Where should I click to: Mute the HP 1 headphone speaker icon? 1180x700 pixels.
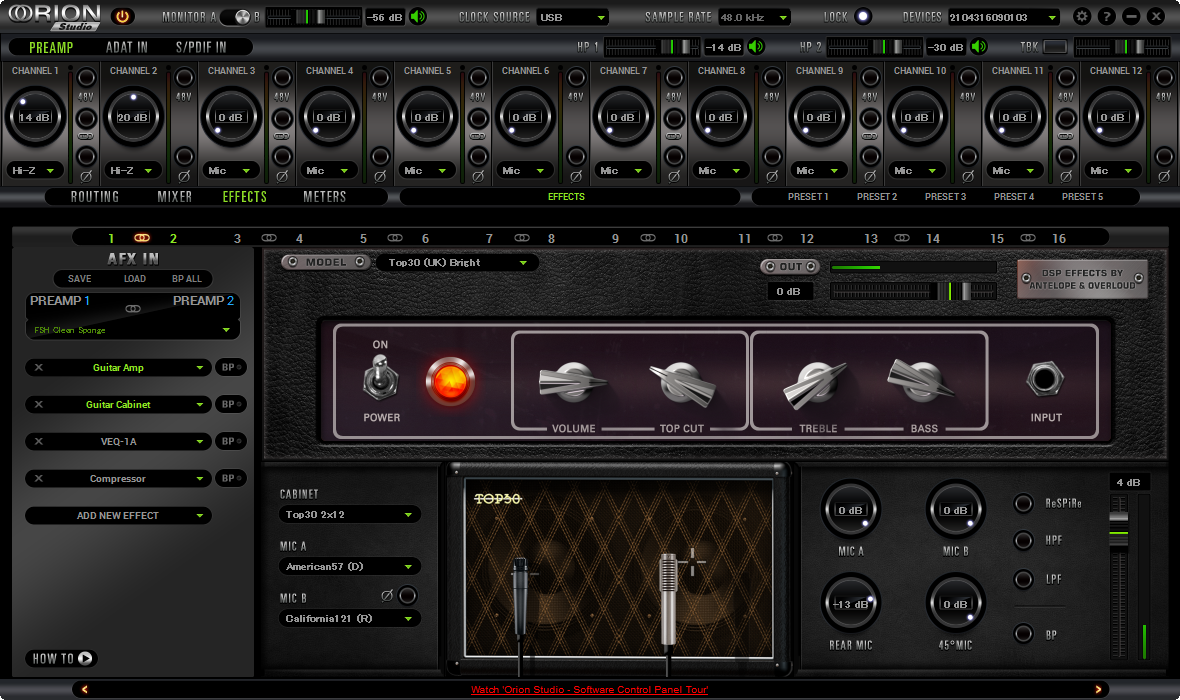(756, 47)
